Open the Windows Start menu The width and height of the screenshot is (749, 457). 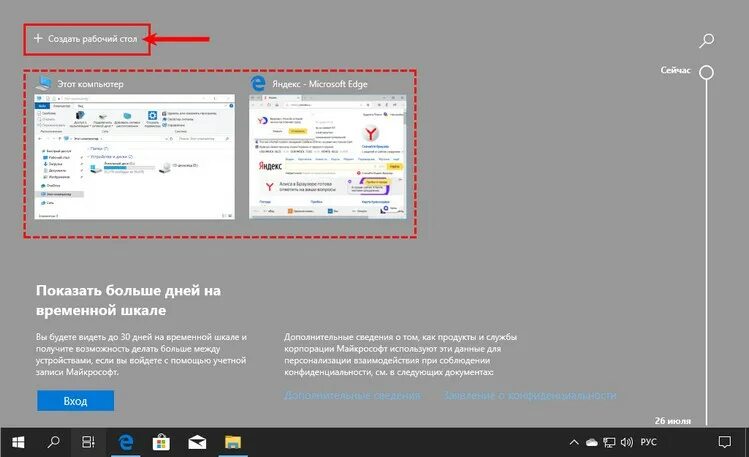point(18,442)
